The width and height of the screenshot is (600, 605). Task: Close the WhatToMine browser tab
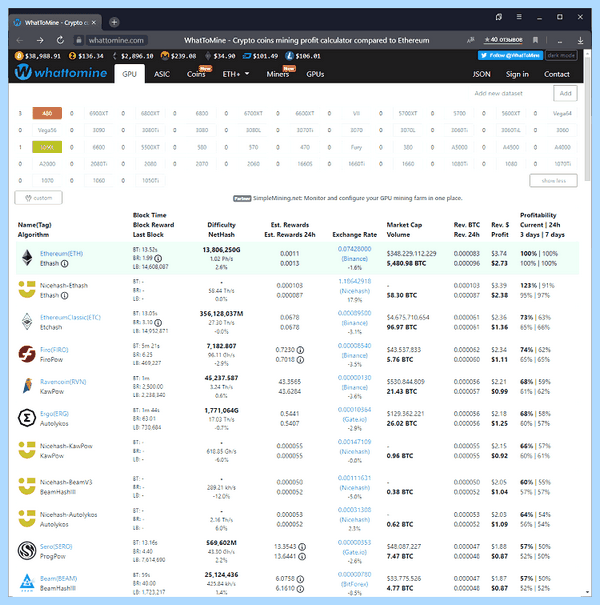click(93, 22)
